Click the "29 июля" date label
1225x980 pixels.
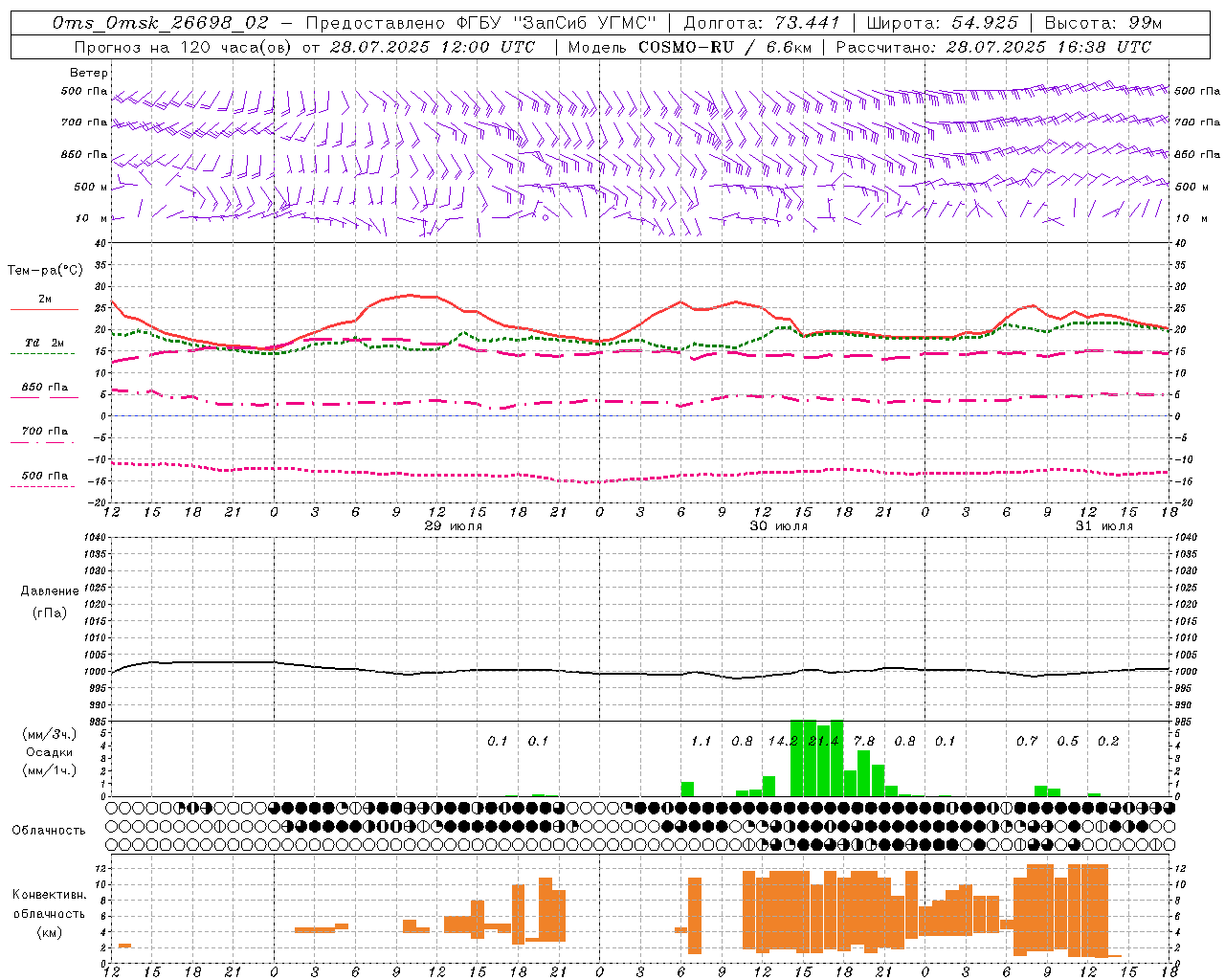[x=454, y=526]
